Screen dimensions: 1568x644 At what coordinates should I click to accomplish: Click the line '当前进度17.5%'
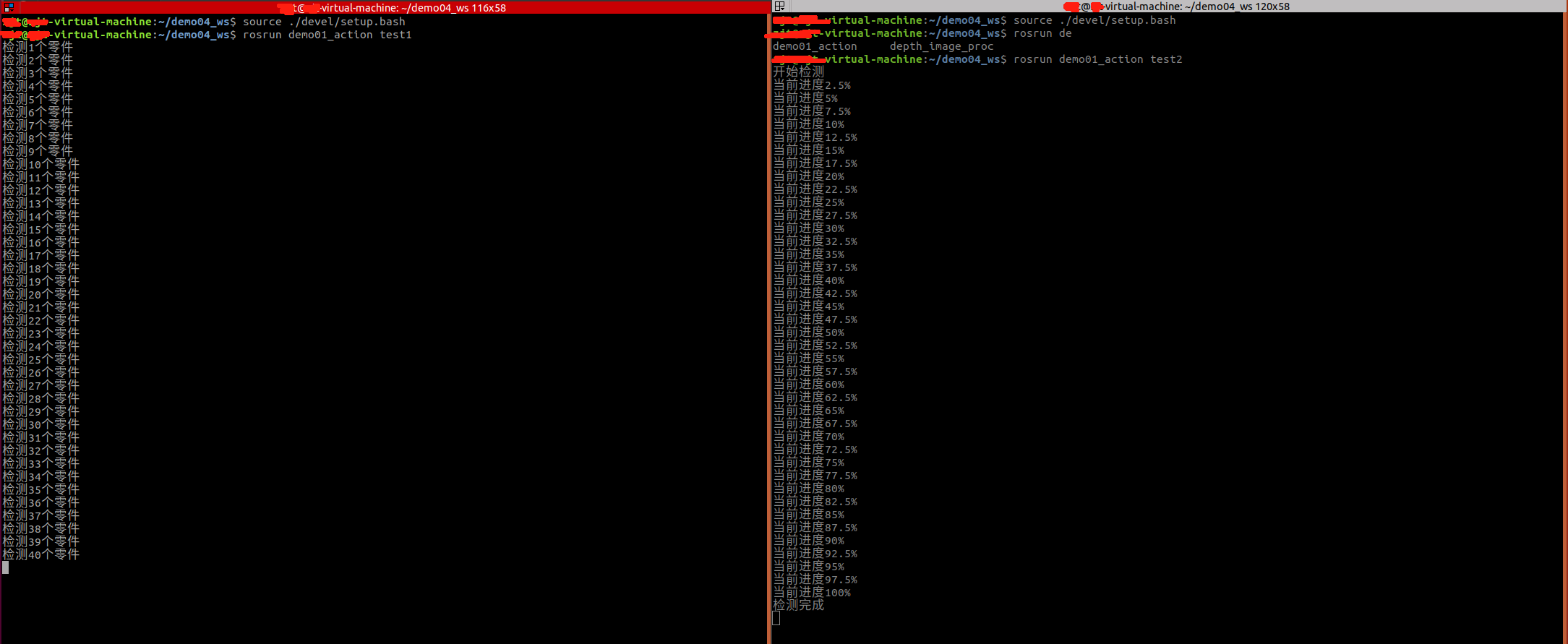(815, 163)
